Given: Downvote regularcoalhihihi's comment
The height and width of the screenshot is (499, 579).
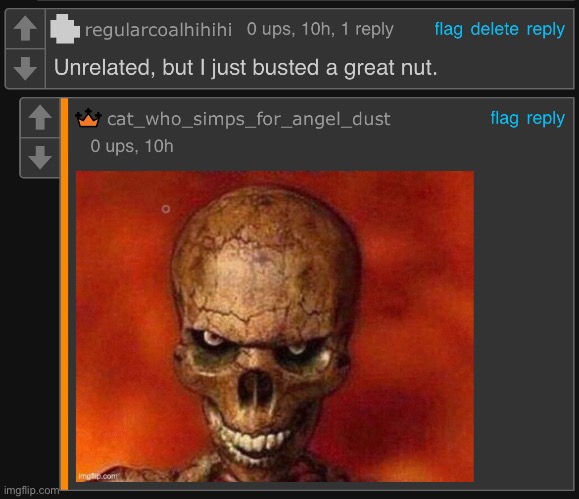Looking at the screenshot, I should coord(25,68).
